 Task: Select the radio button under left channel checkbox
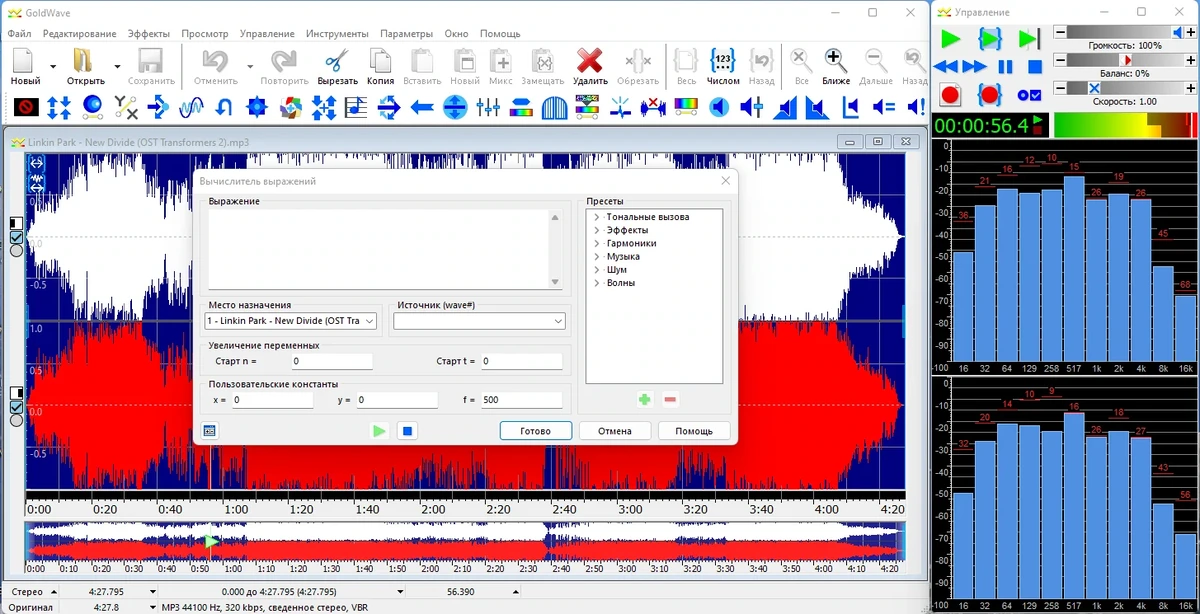(16, 251)
